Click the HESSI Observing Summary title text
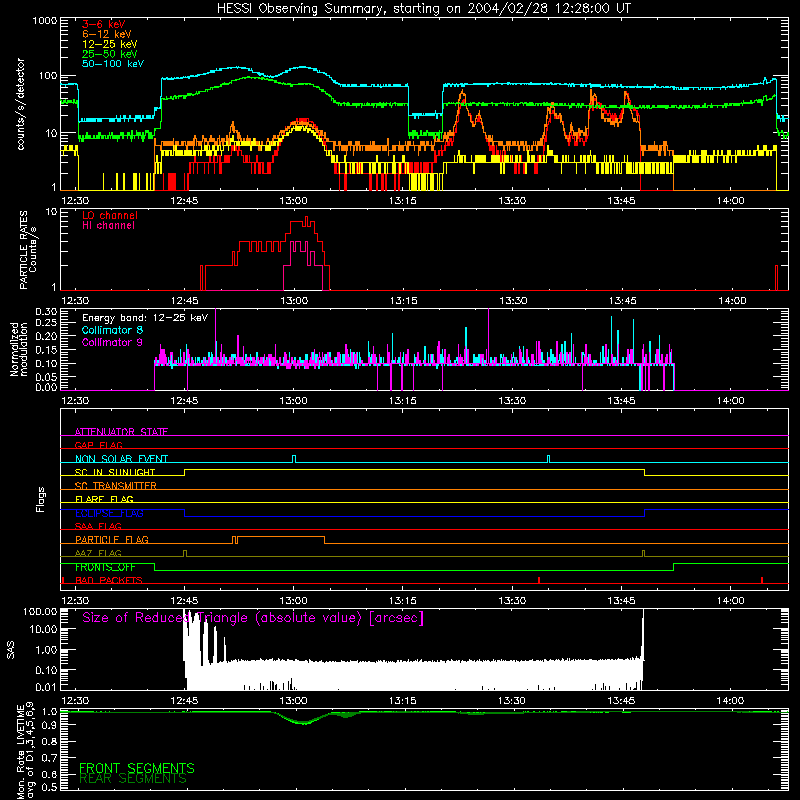 coord(423,9)
